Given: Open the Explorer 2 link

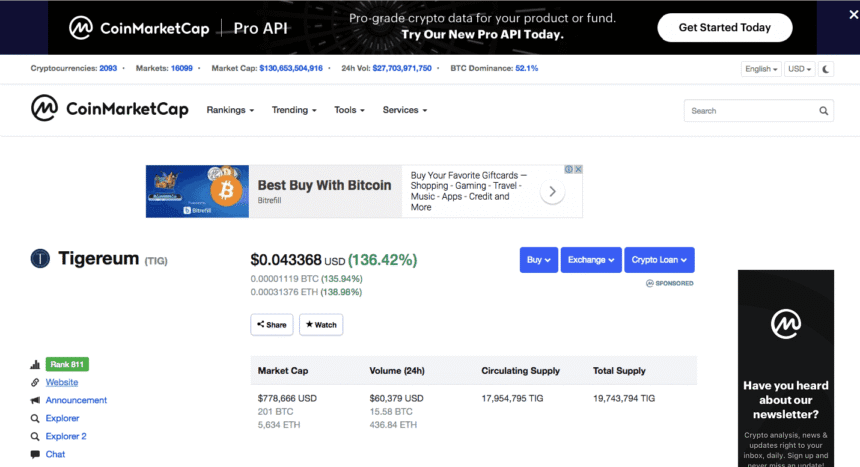Looking at the screenshot, I should click(66, 437).
